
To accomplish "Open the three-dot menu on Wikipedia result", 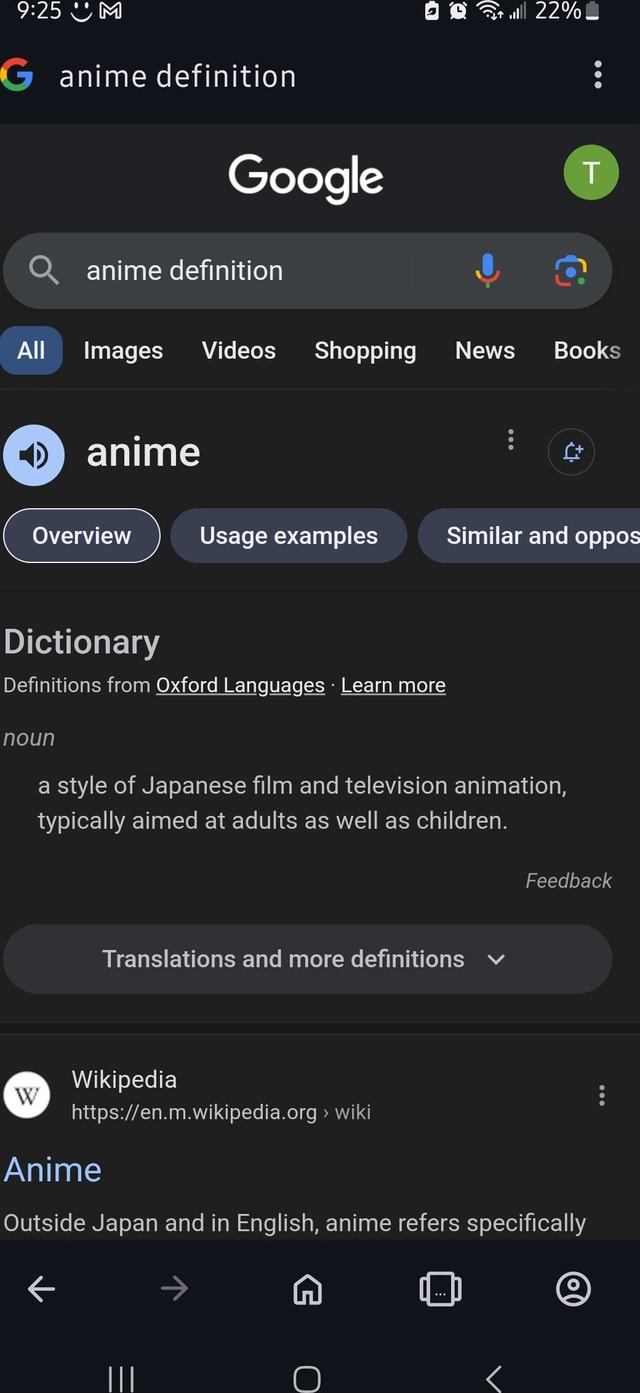I will (x=602, y=1095).
